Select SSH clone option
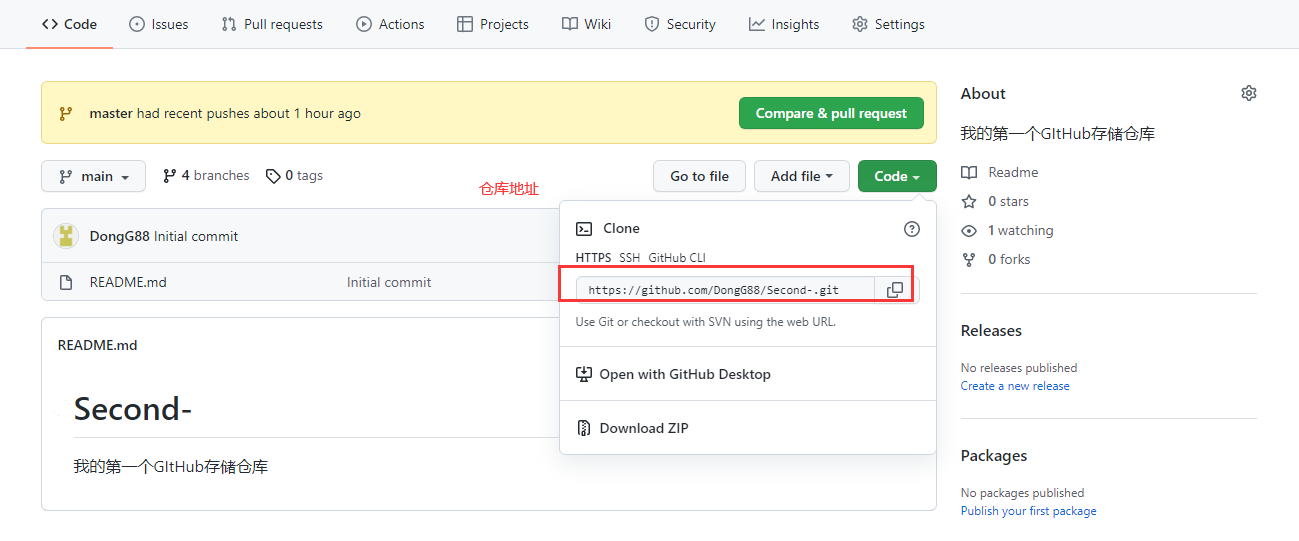Image resolution: width=1299 pixels, height=541 pixels. pos(629,257)
